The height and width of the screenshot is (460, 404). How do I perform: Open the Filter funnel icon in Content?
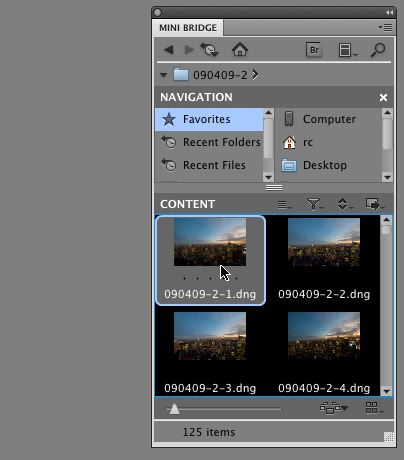[x=314, y=204]
